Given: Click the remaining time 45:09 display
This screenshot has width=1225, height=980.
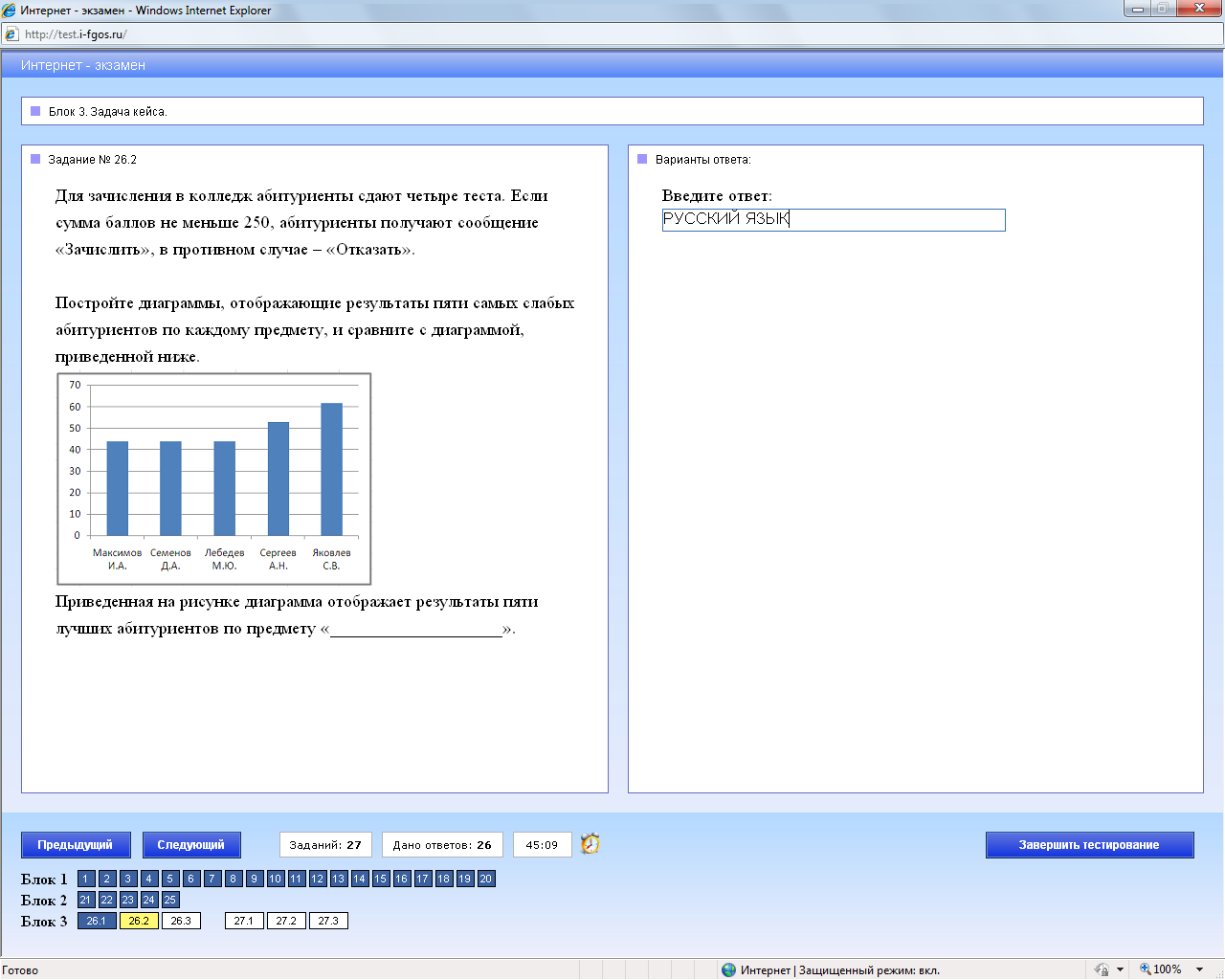Looking at the screenshot, I should 542,845.
